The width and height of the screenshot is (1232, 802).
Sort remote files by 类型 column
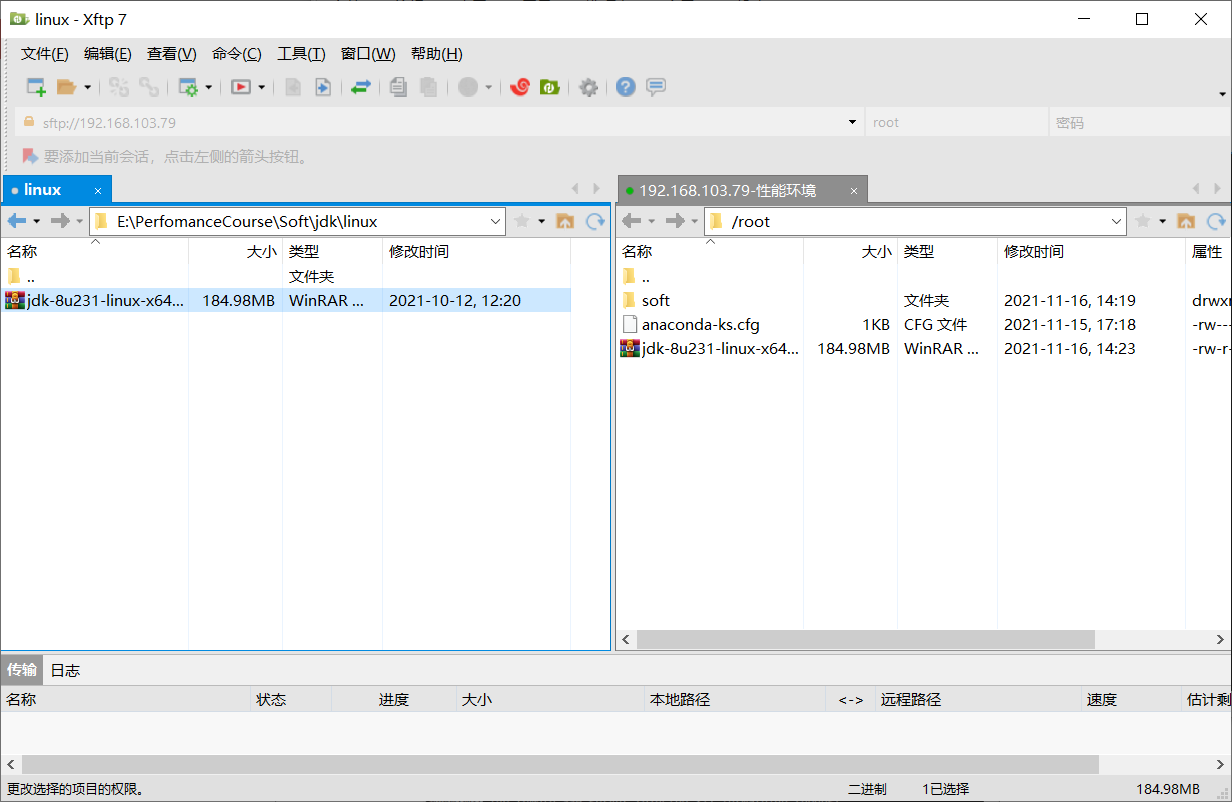pyautogui.click(x=948, y=252)
